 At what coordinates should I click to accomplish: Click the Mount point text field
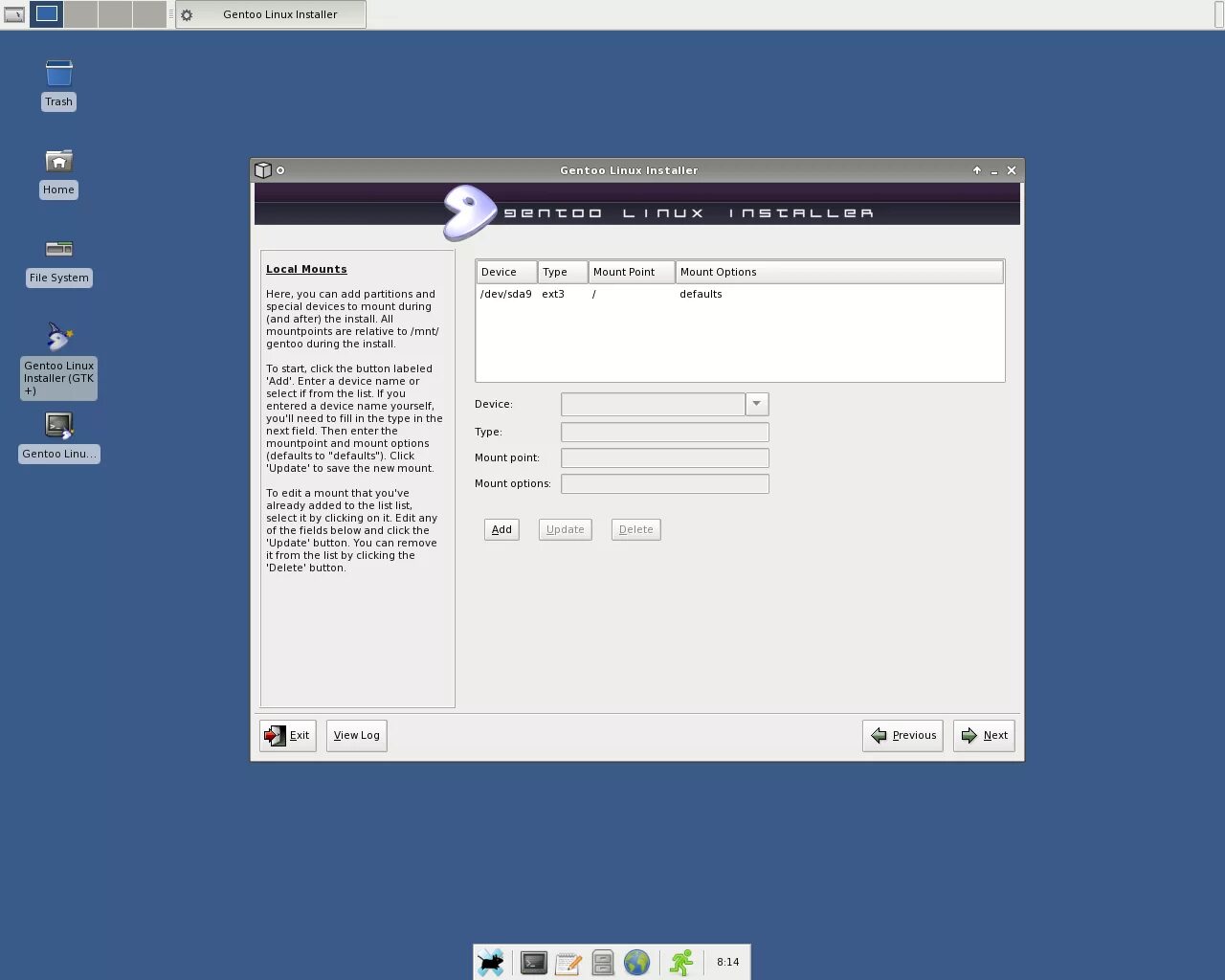click(x=665, y=457)
